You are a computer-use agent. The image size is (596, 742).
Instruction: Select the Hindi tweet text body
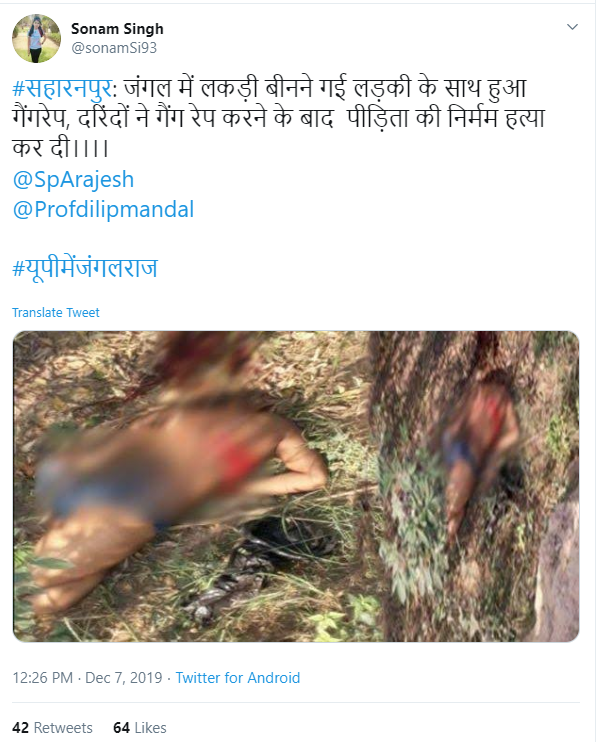(279, 118)
